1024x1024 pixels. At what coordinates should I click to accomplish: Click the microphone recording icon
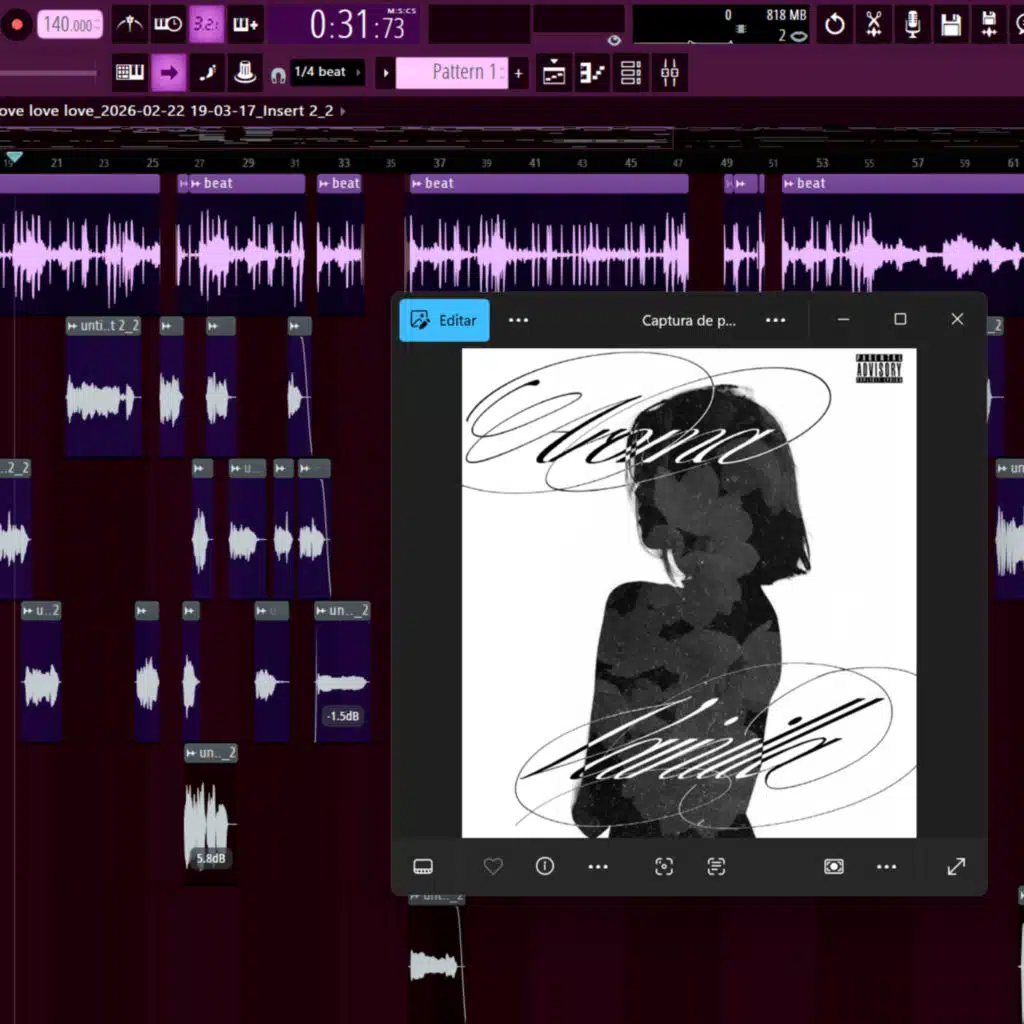click(x=912, y=24)
